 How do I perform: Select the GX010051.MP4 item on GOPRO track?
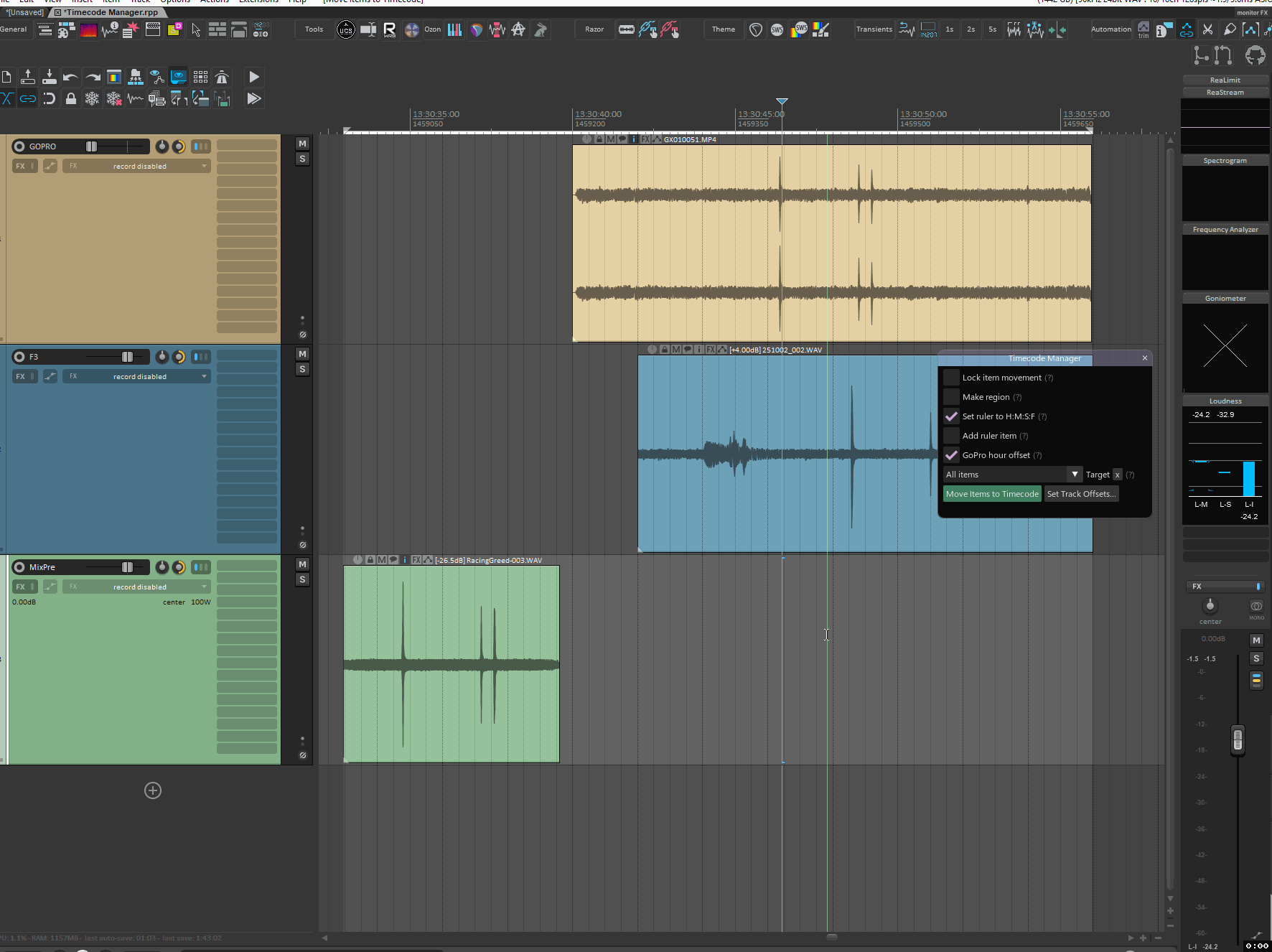tap(832, 243)
